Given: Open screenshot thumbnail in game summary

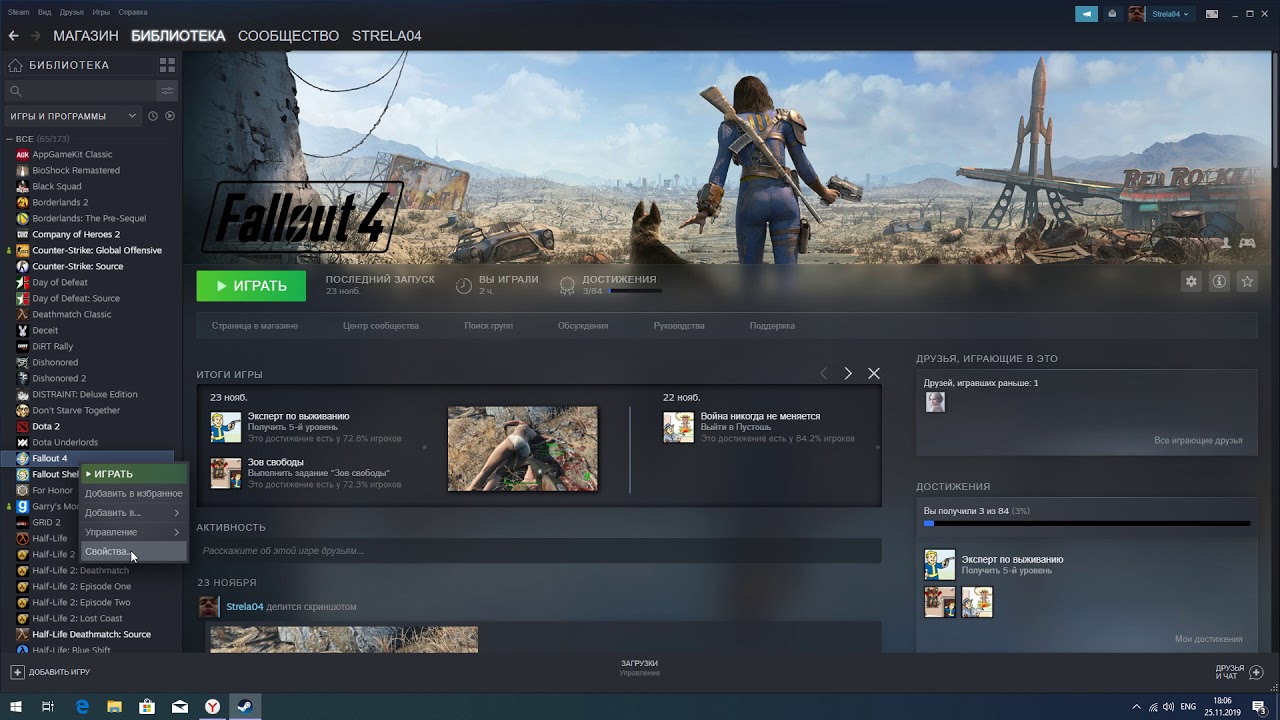Looking at the screenshot, I should tap(522, 448).
